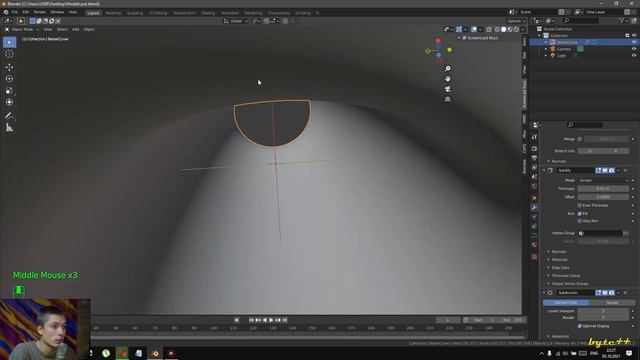
Task: Switch to the Sculpting workspace tab
Action: pos(135,13)
